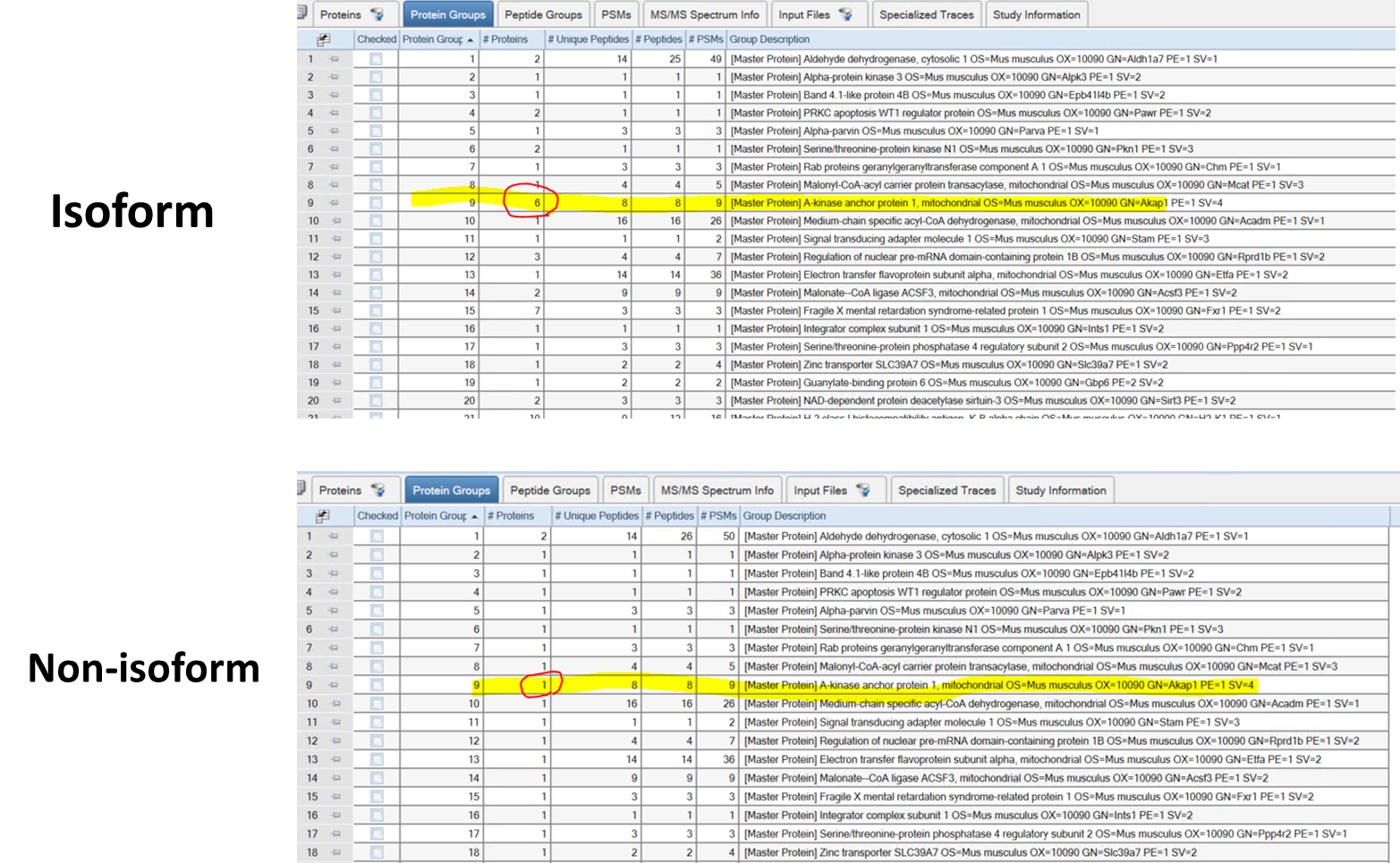The height and width of the screenshot is (863, 1400).
Task: Open Peptide Groups tab in the Non-isoform panel
Action: click(x=550, y=490)
